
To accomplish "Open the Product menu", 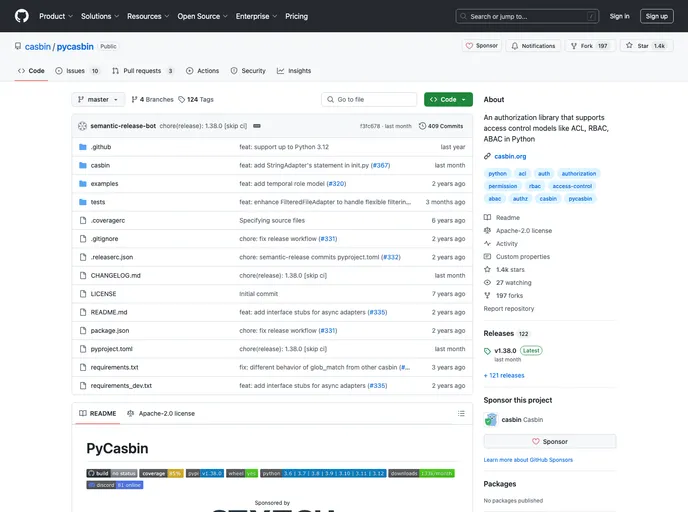I will click(56, 16).
